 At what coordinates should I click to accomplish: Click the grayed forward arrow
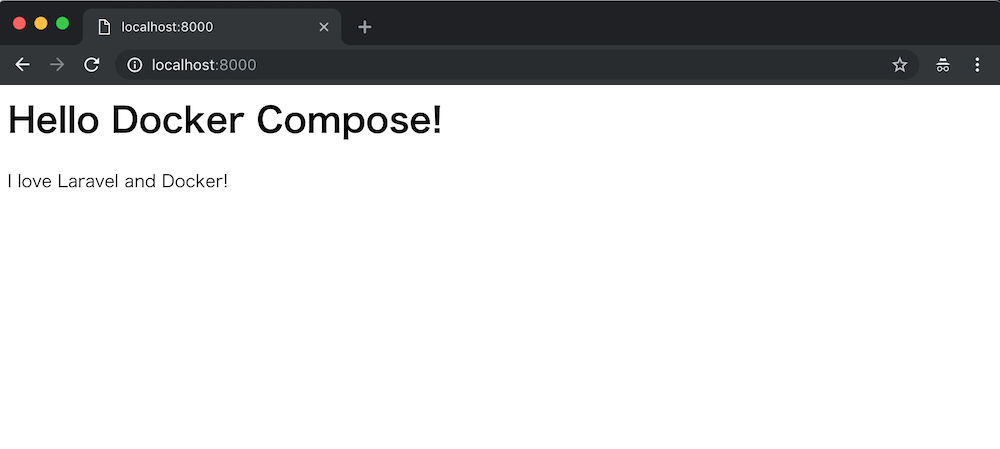(57, 64)
